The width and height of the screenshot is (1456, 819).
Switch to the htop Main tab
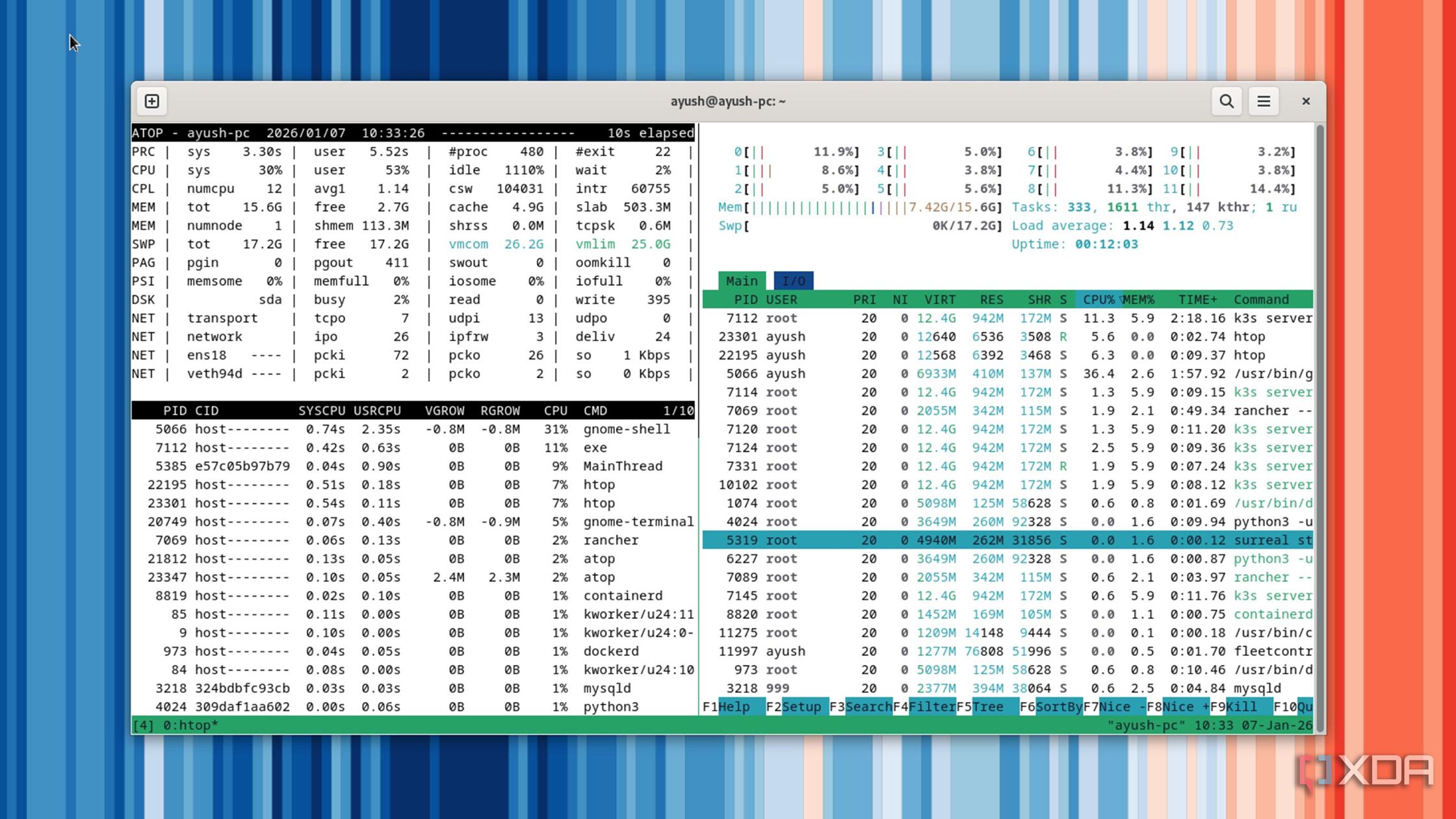[x=742, y=281]
